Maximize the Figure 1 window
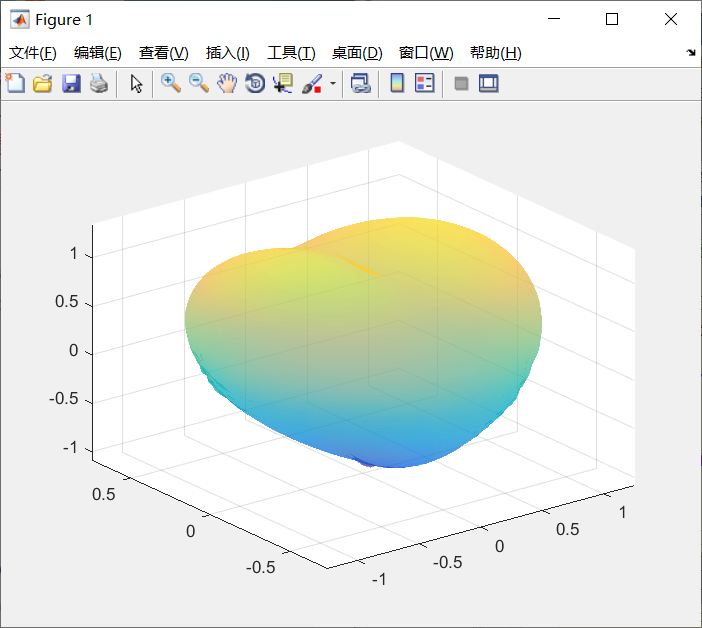 point(612,19)
